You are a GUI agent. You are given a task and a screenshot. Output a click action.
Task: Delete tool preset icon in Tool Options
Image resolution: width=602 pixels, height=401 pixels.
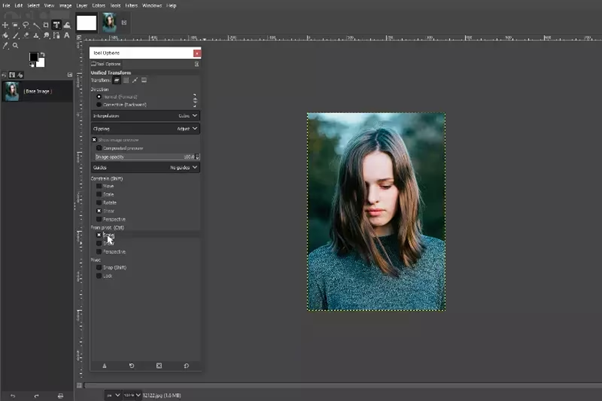[x=159, y=366]
